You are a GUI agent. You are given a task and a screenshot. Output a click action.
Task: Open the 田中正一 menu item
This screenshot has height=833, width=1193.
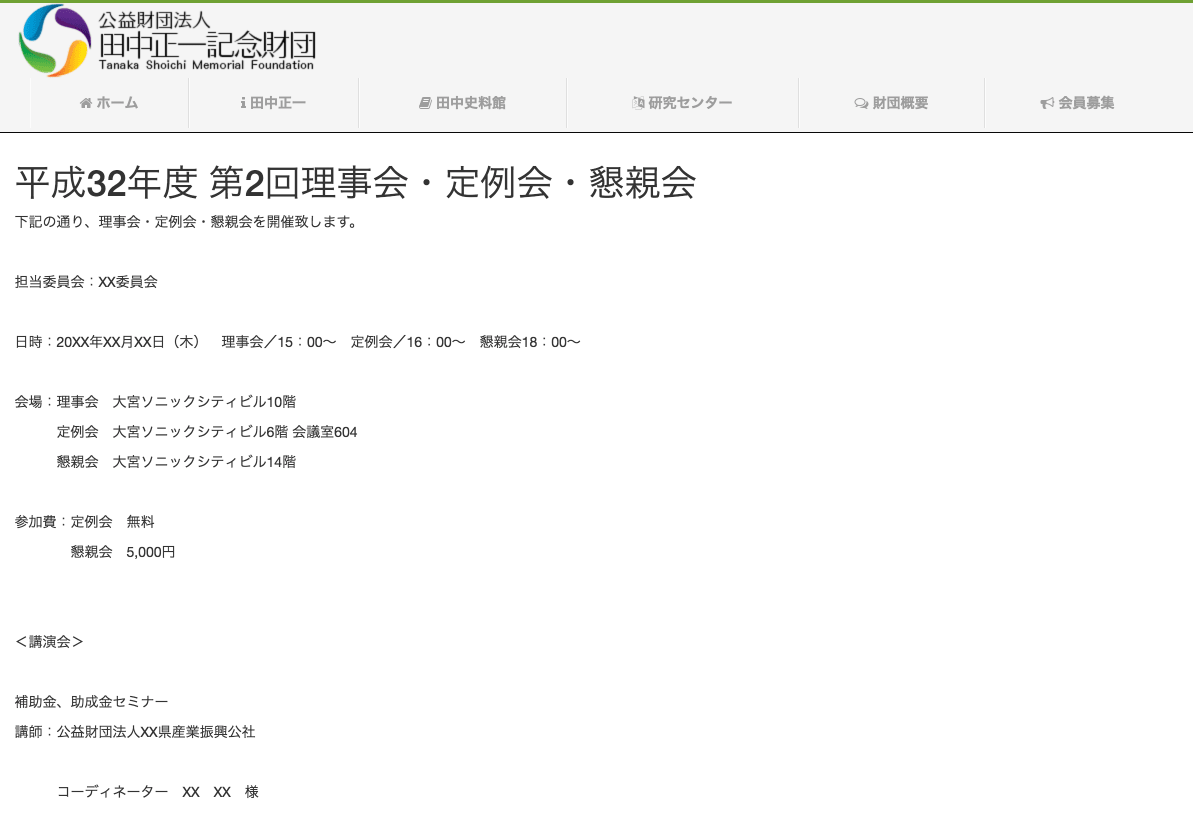(273, 103)
